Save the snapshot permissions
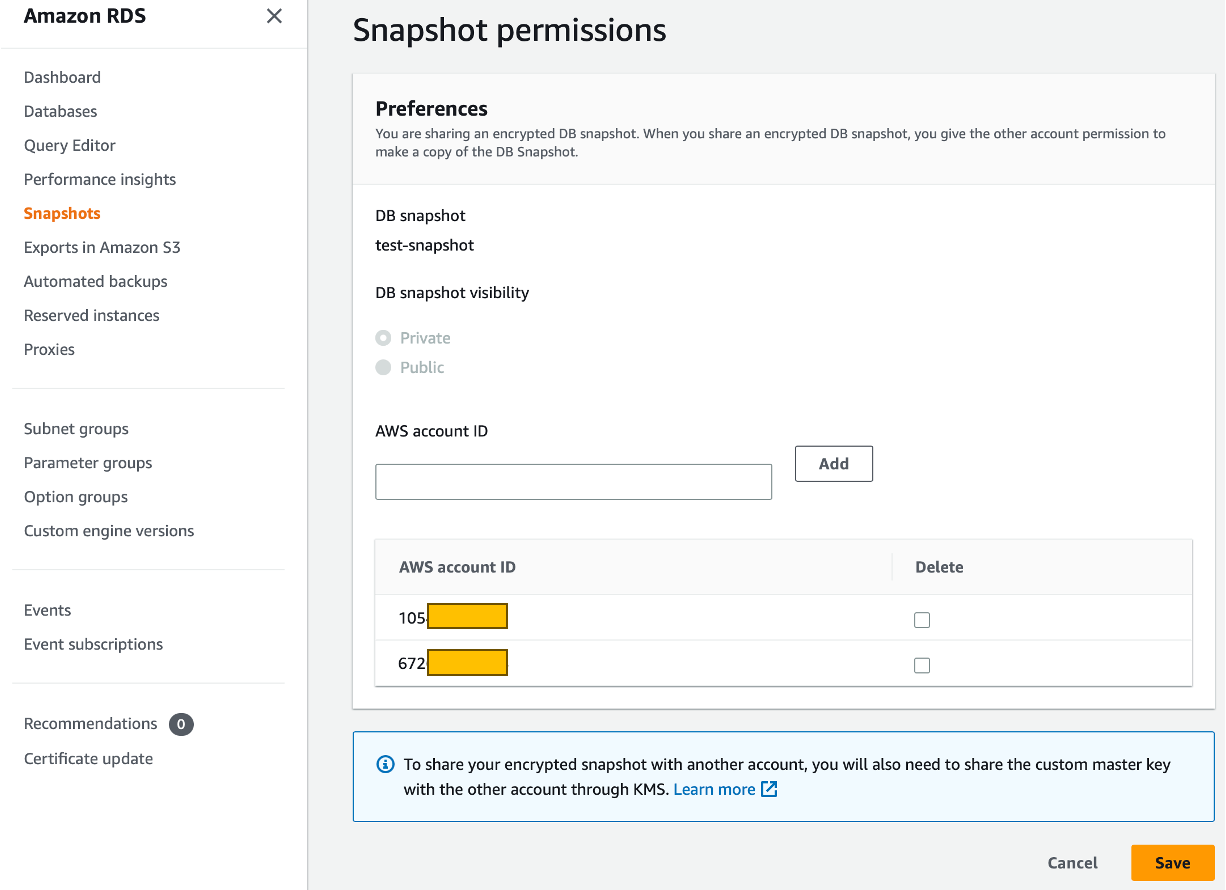1226x890 pixels. [1172, 863]
